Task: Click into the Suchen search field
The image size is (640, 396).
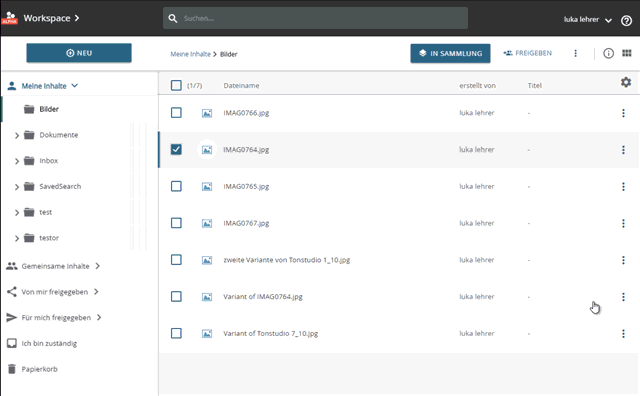Action: [316, 18]
